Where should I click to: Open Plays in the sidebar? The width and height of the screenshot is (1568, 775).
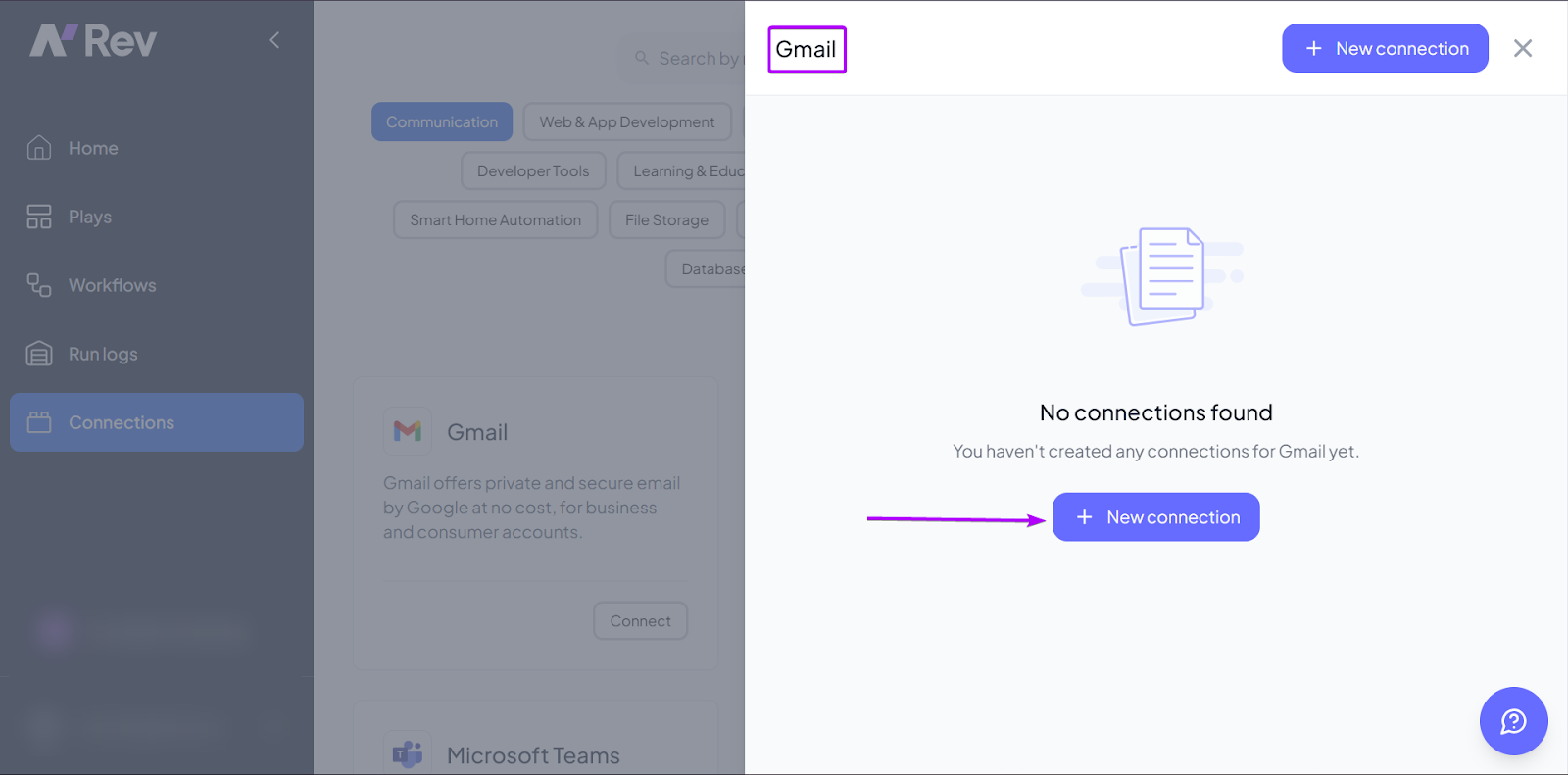click(x=157, y=217)
